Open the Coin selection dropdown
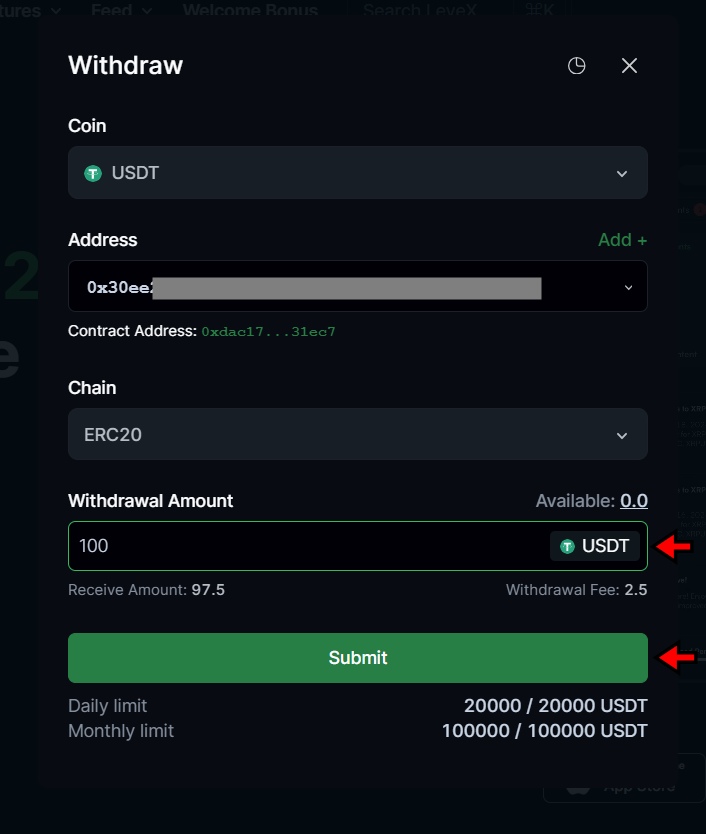 (357, 172)
